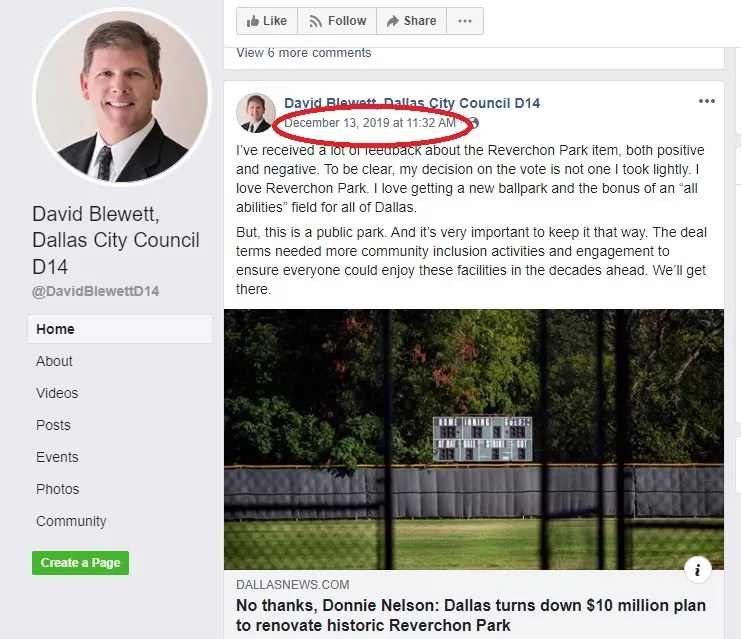Switch to the Events section

[x=57, y=457]
